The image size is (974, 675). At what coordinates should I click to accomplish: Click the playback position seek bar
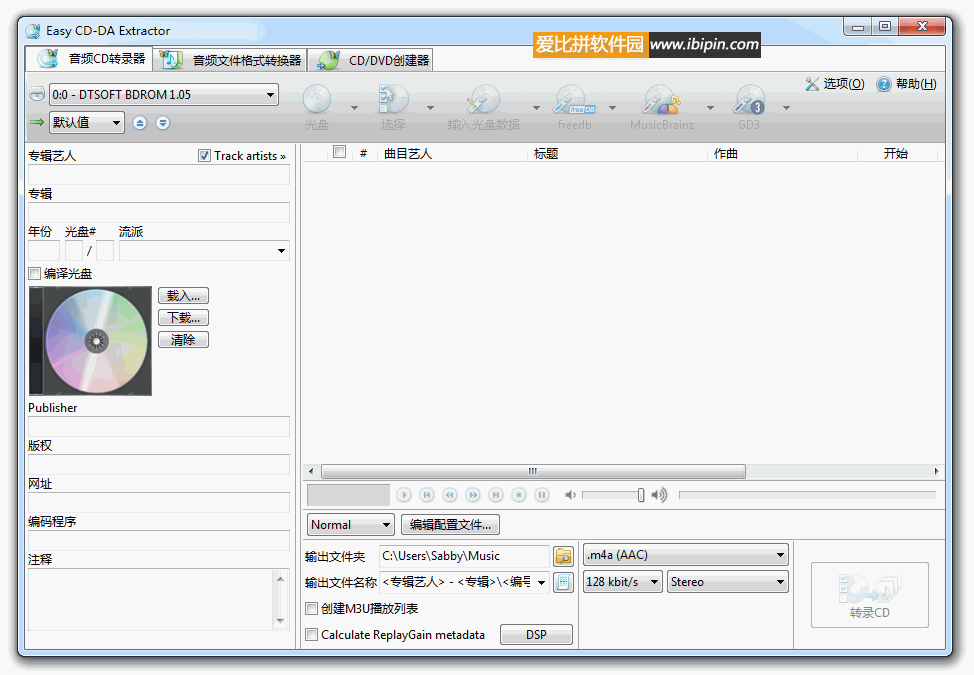coord(808,495)
